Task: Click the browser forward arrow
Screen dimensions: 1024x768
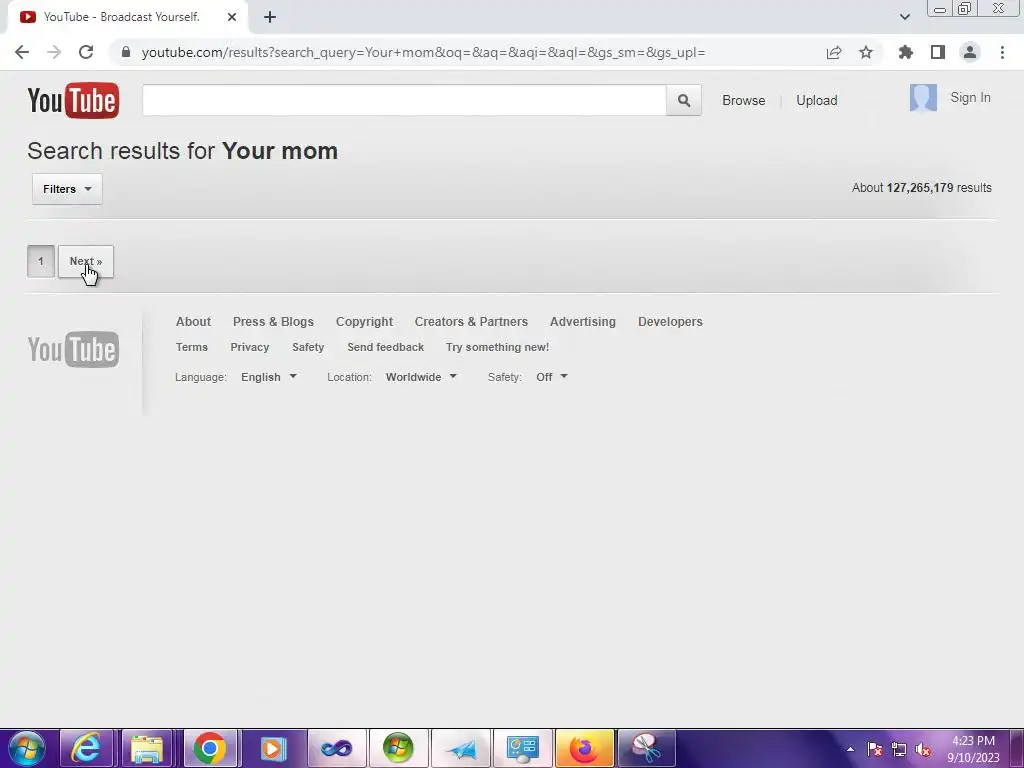Action: coord(54,52)
